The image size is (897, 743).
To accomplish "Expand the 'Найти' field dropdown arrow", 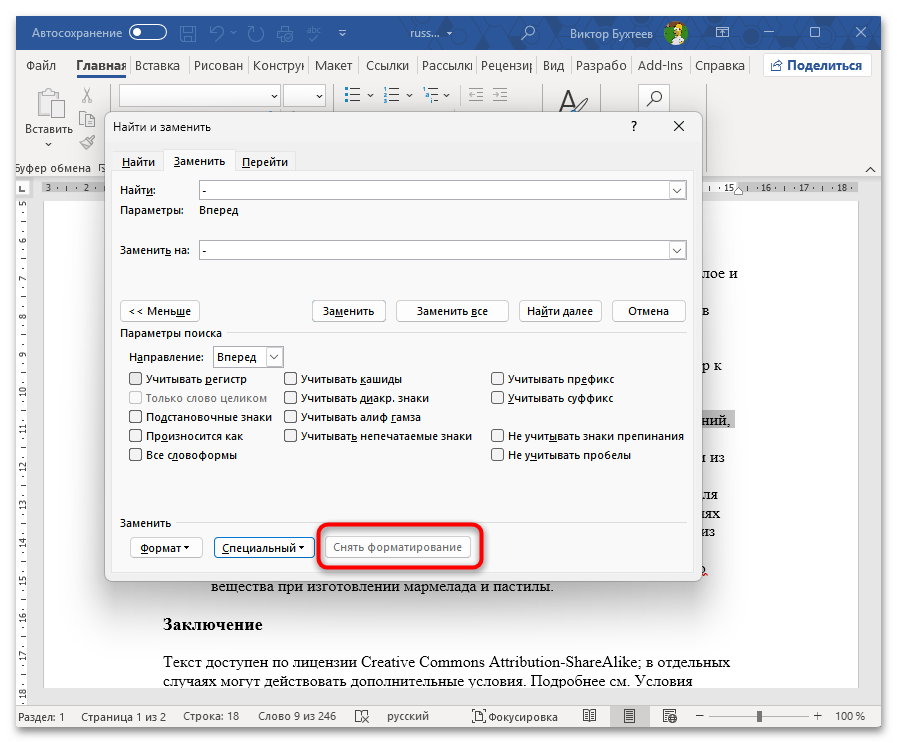I will click(x=677, y=190).
